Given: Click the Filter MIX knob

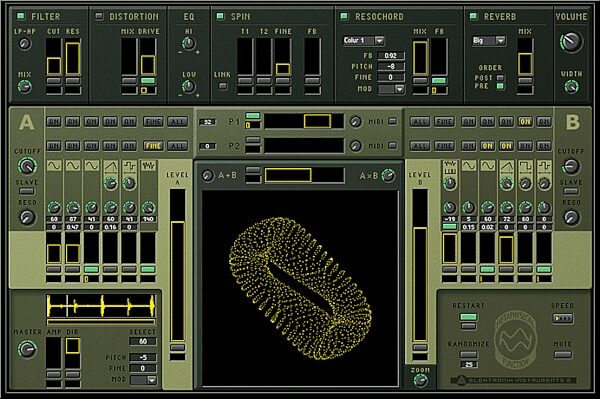Looking at the screenshot, I should [25, 87].
